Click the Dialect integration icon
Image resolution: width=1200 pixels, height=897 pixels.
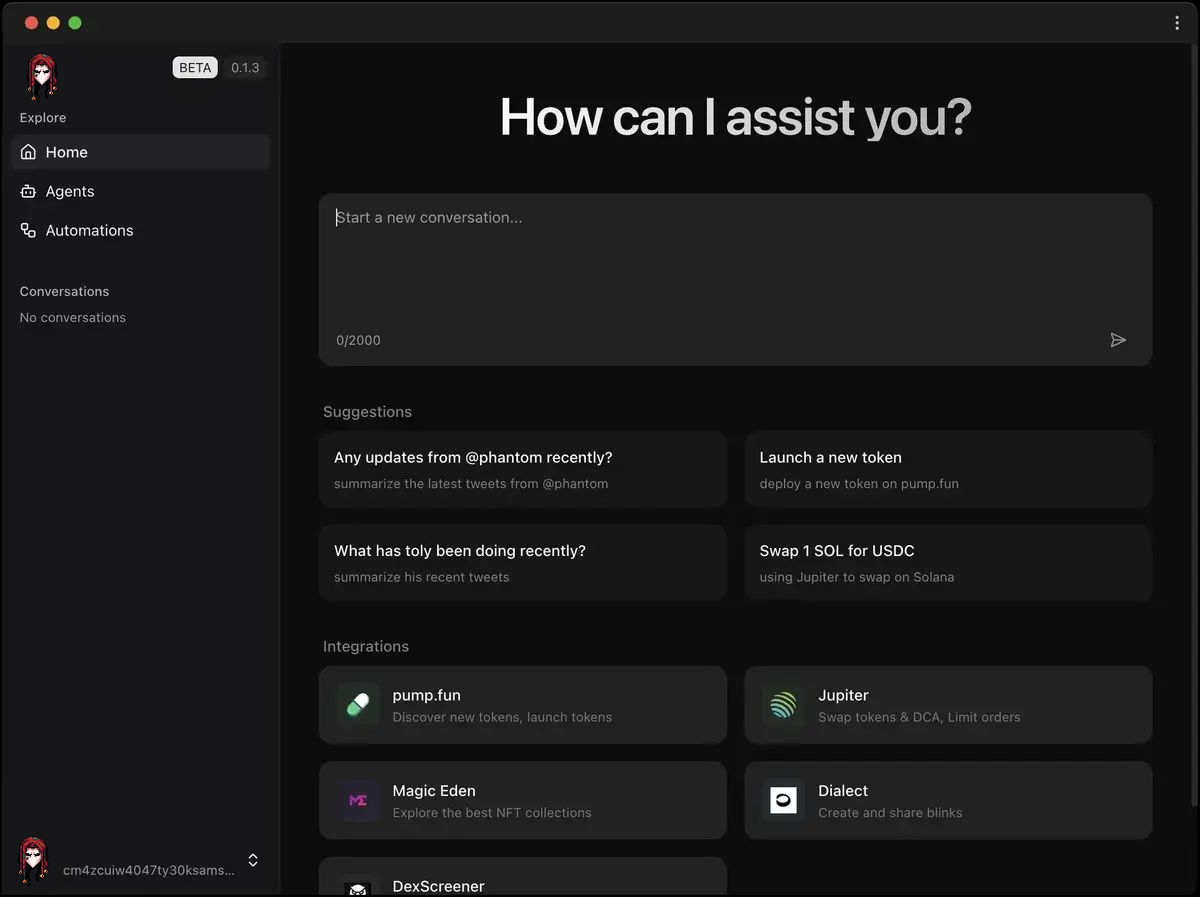[x=783, y=800]
